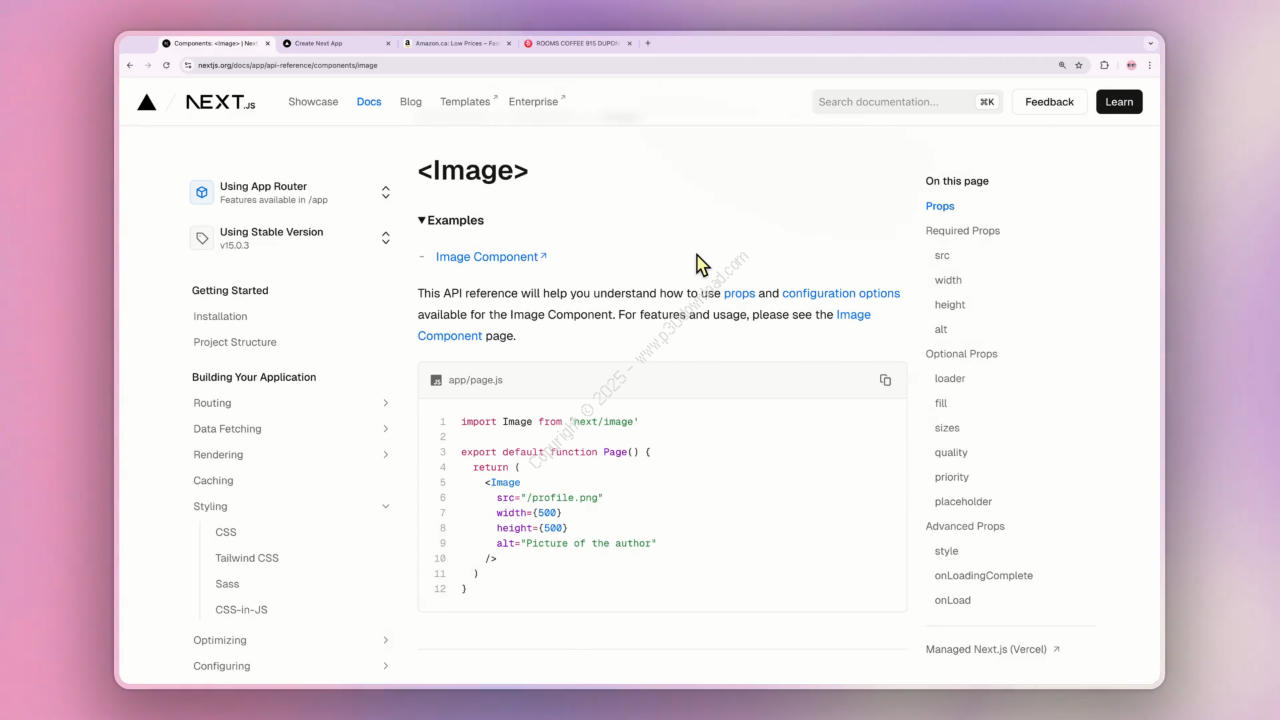
Task: Close the Create Next App tab
Action: 388,43
